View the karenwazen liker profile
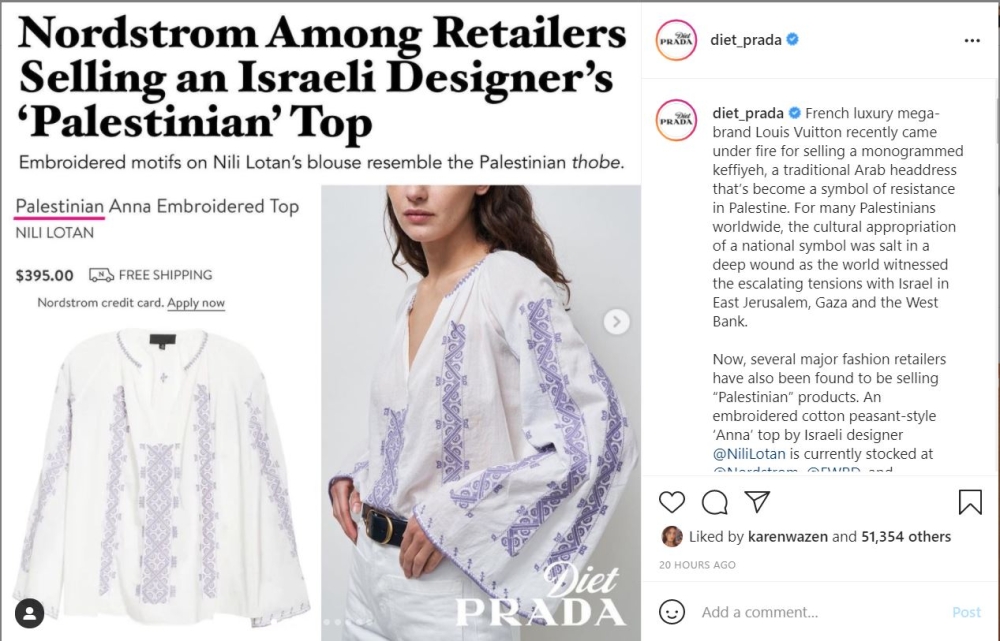Screen dimensions: 1000x641 (x=788, y=536)
